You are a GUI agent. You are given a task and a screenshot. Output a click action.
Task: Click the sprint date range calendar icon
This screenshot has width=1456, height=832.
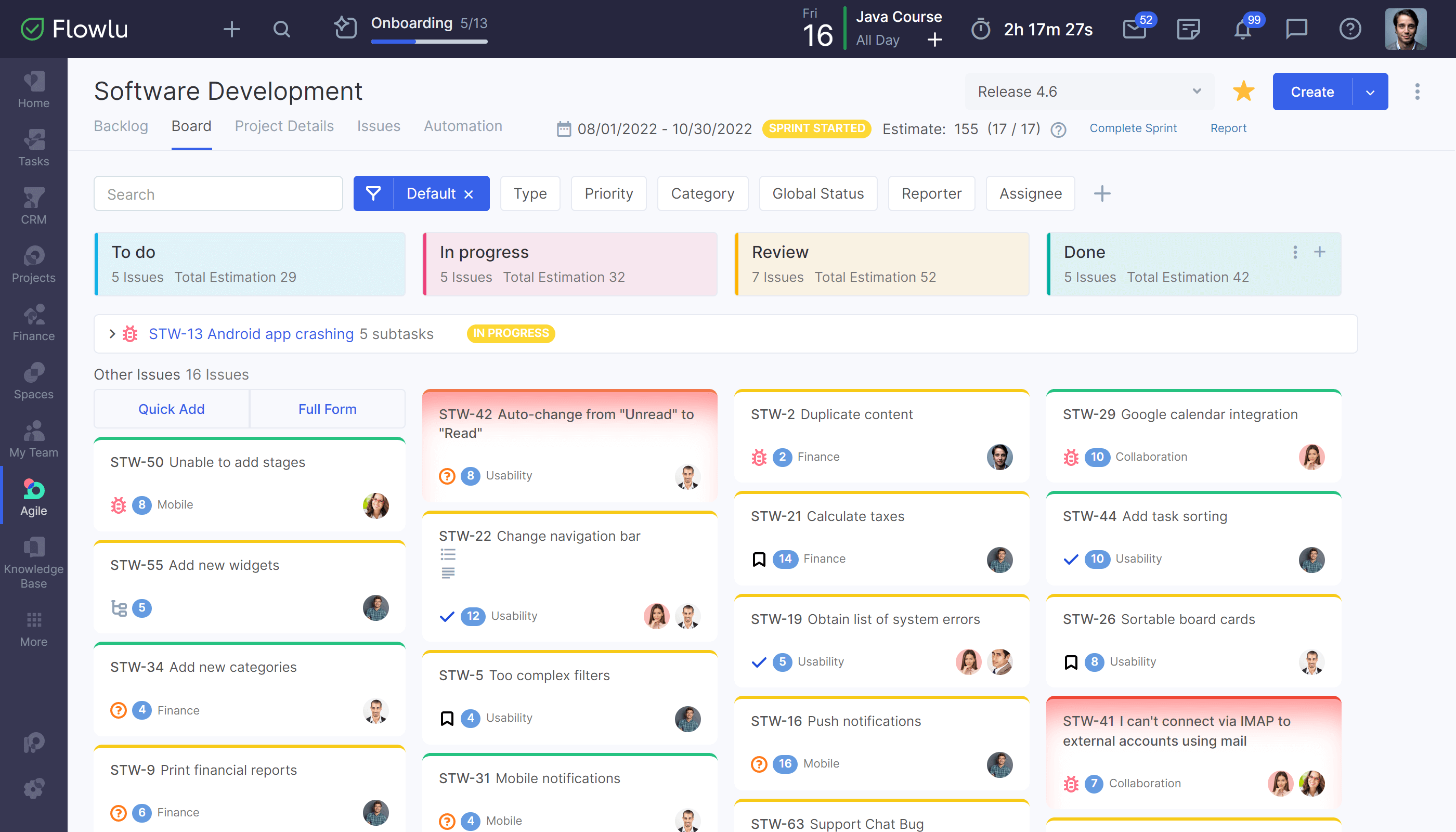(564, 129)
